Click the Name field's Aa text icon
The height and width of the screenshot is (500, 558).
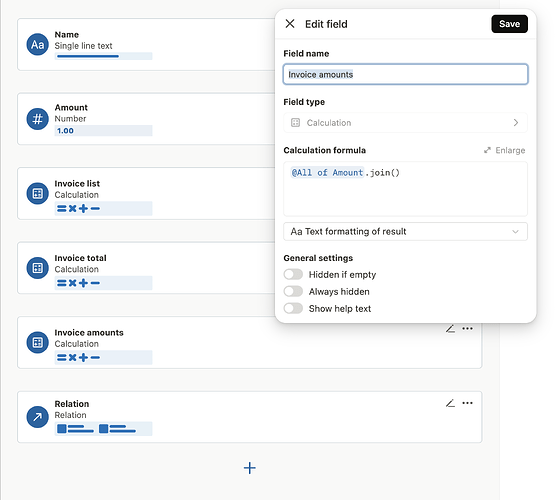[x=37, y=45]
